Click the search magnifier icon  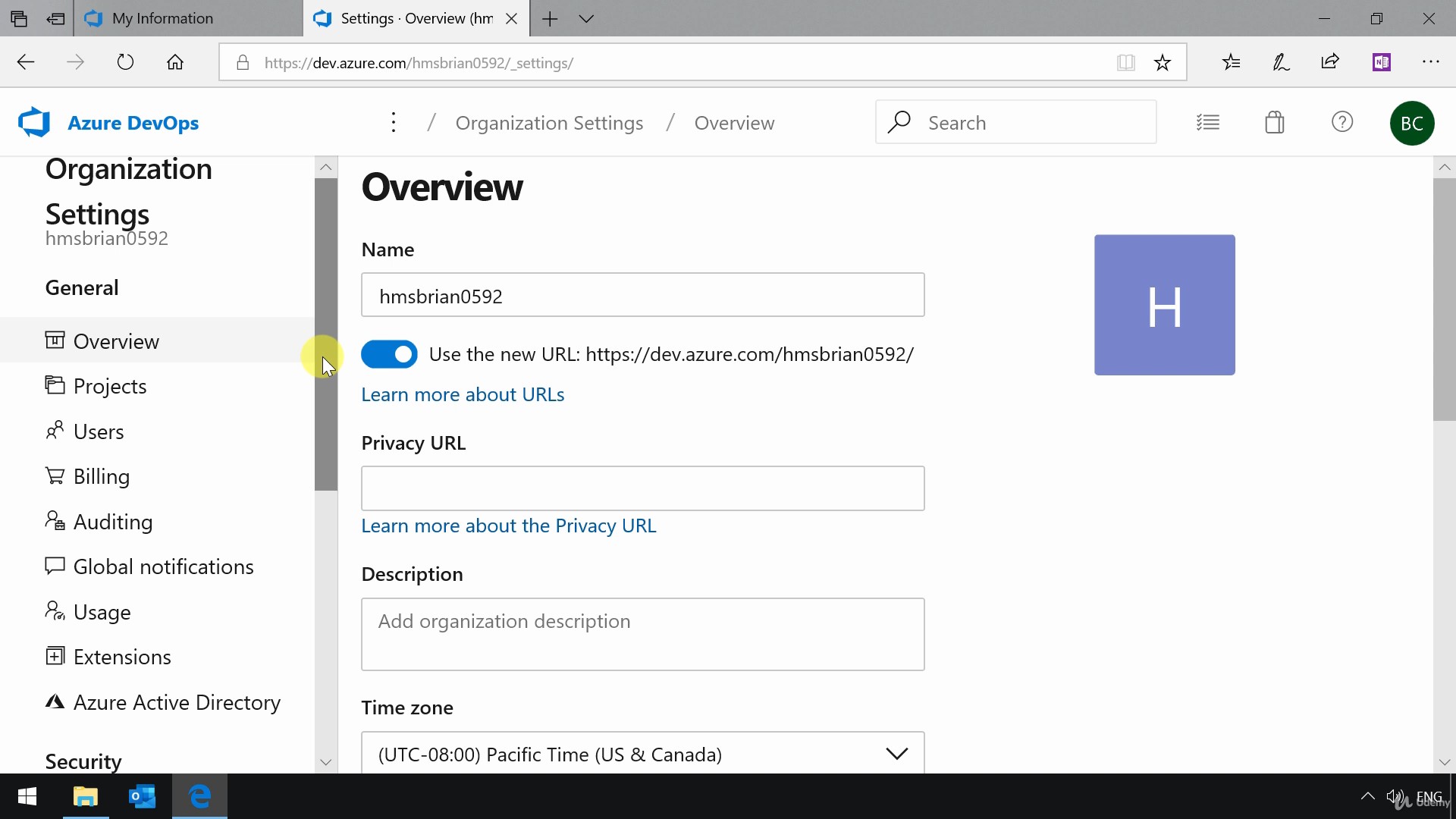899,122
